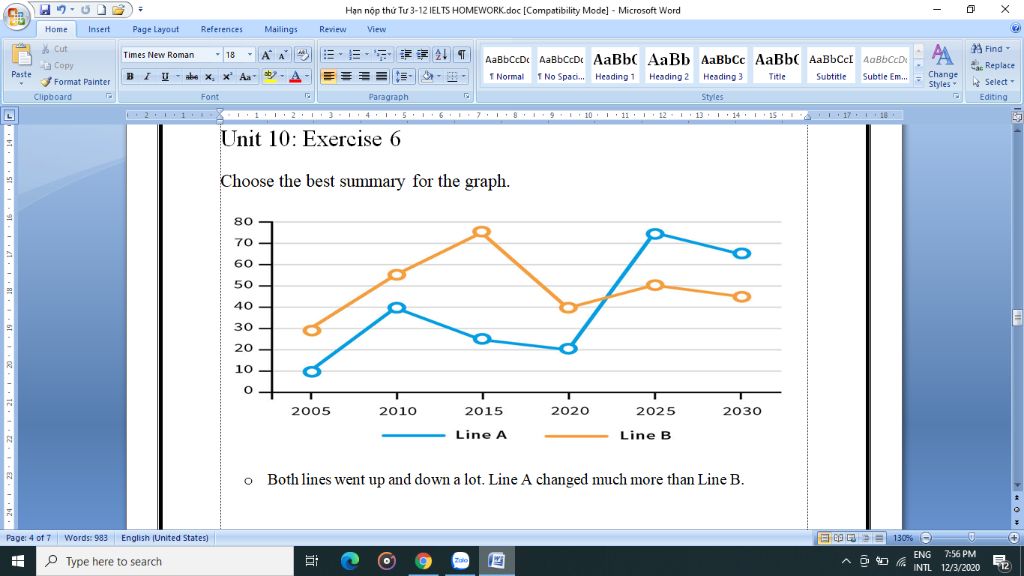The width and height of the screenshot is (1024, 576).
Task: Click the 130% zoom level button
Action: click(x=903, y=537)
